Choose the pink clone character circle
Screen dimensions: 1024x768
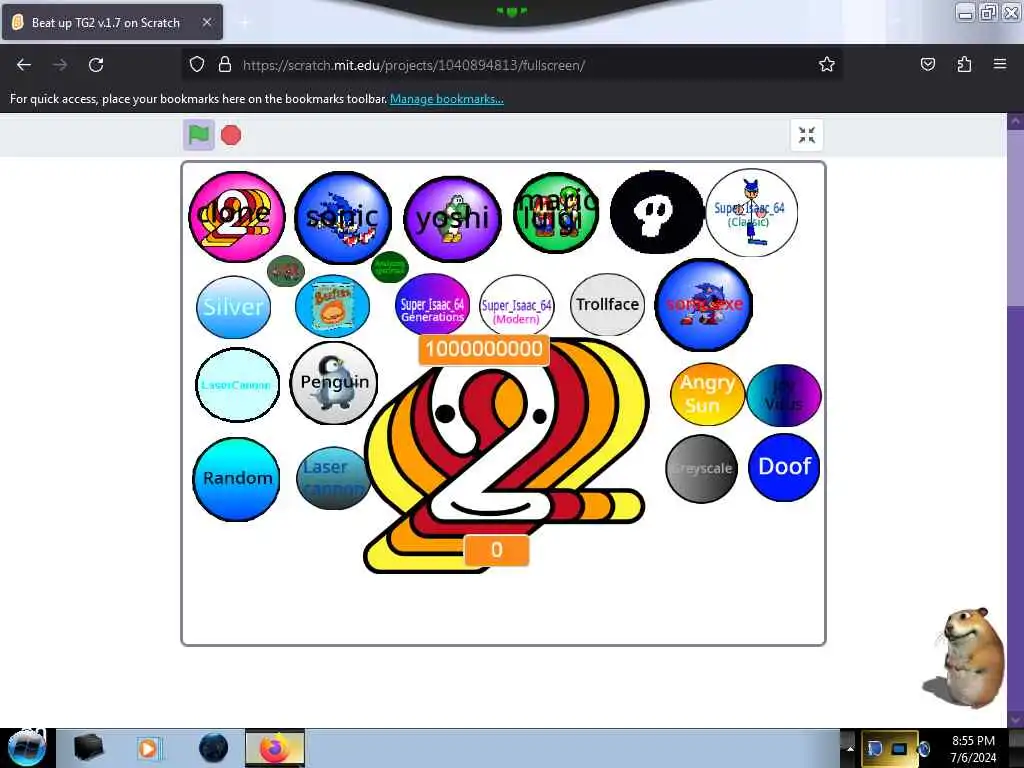click(x=236, y=216)
